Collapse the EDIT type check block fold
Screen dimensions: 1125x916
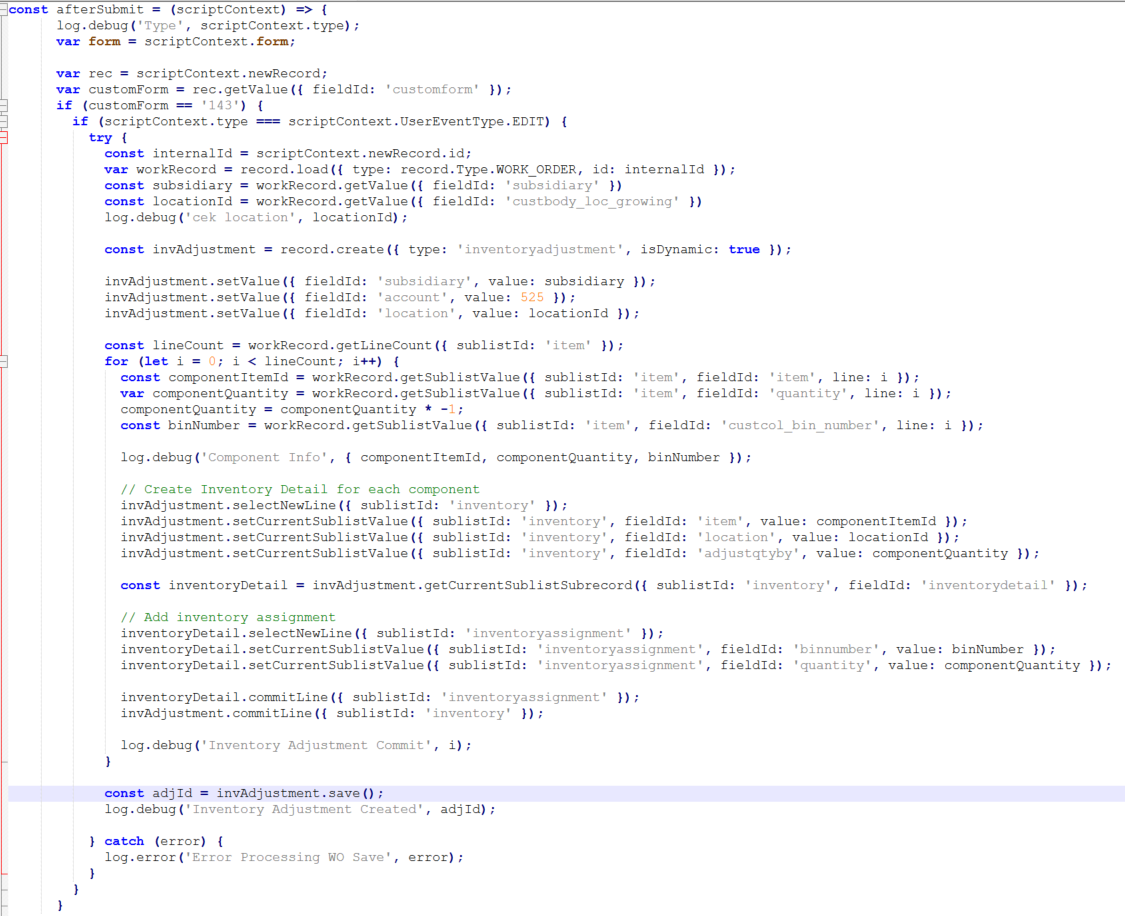point(4,120)
